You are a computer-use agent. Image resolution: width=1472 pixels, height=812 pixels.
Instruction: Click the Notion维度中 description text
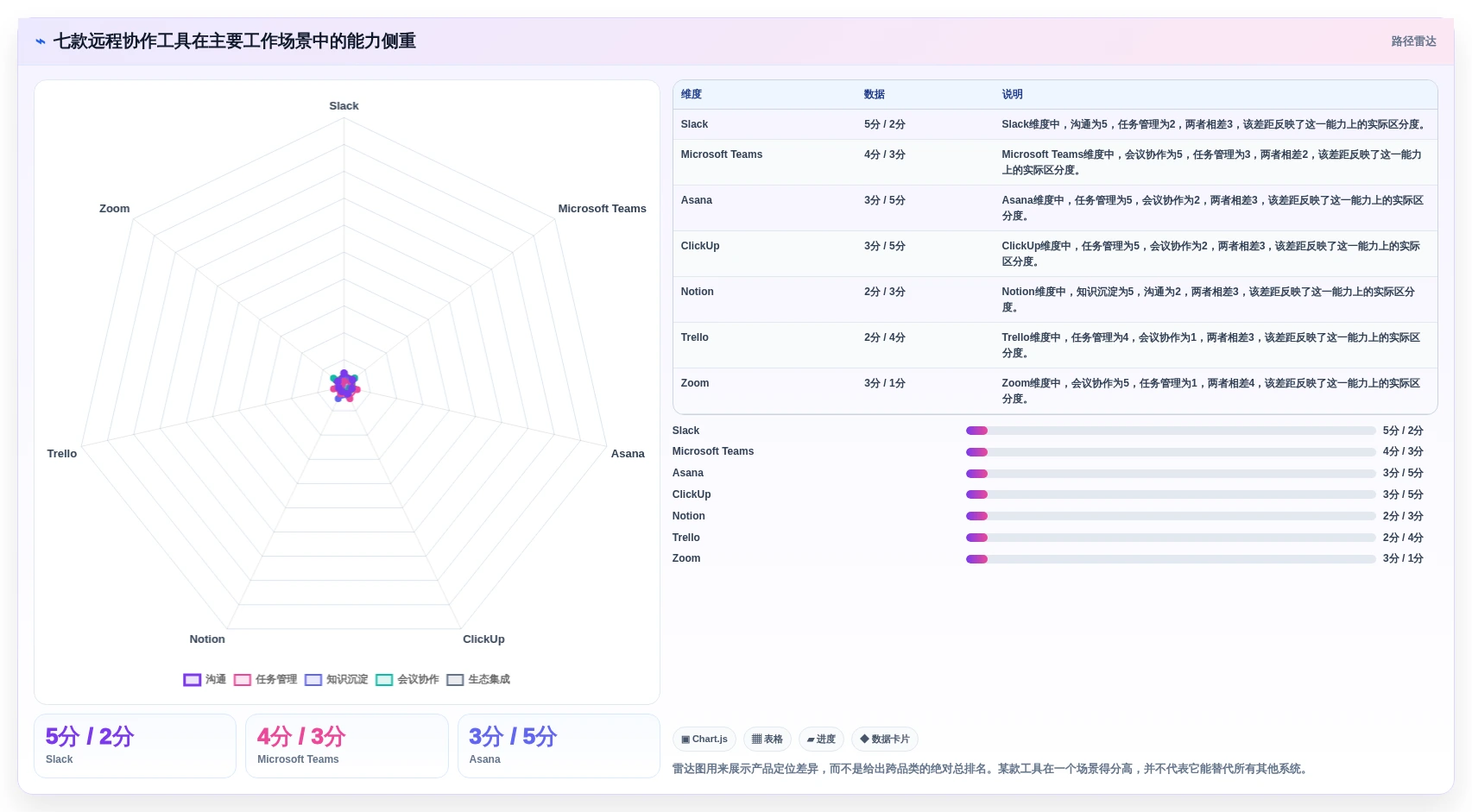click(1209, 299)
